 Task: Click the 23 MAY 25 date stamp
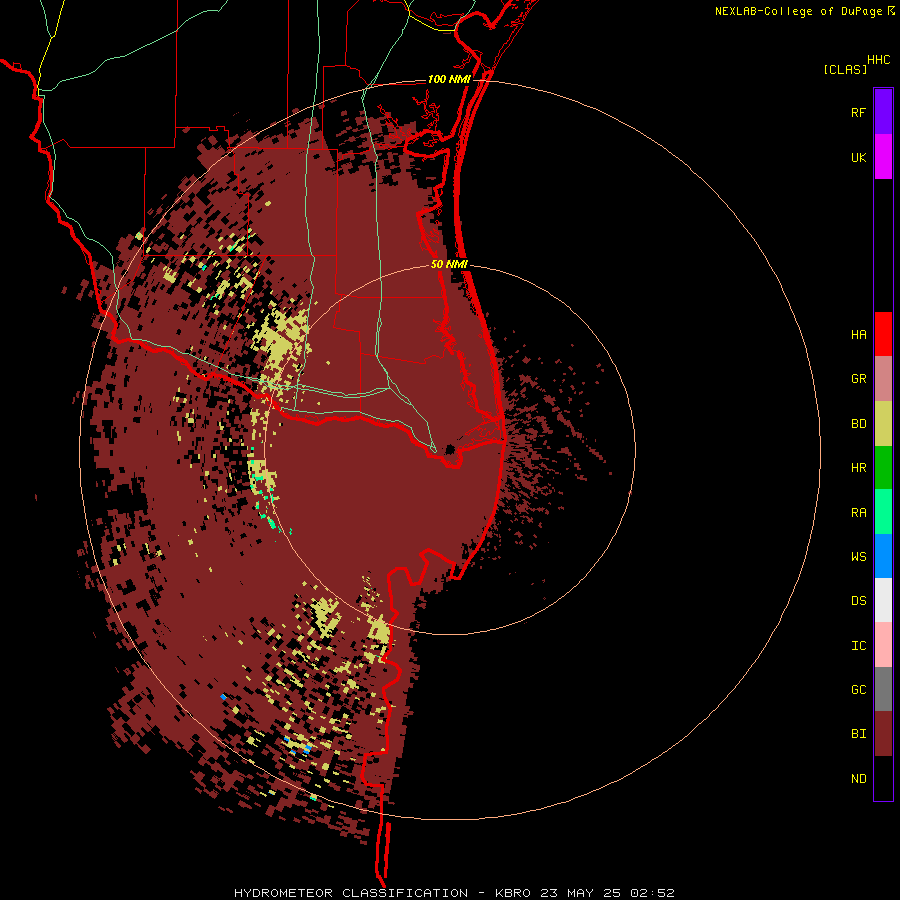tap(580, 893)
